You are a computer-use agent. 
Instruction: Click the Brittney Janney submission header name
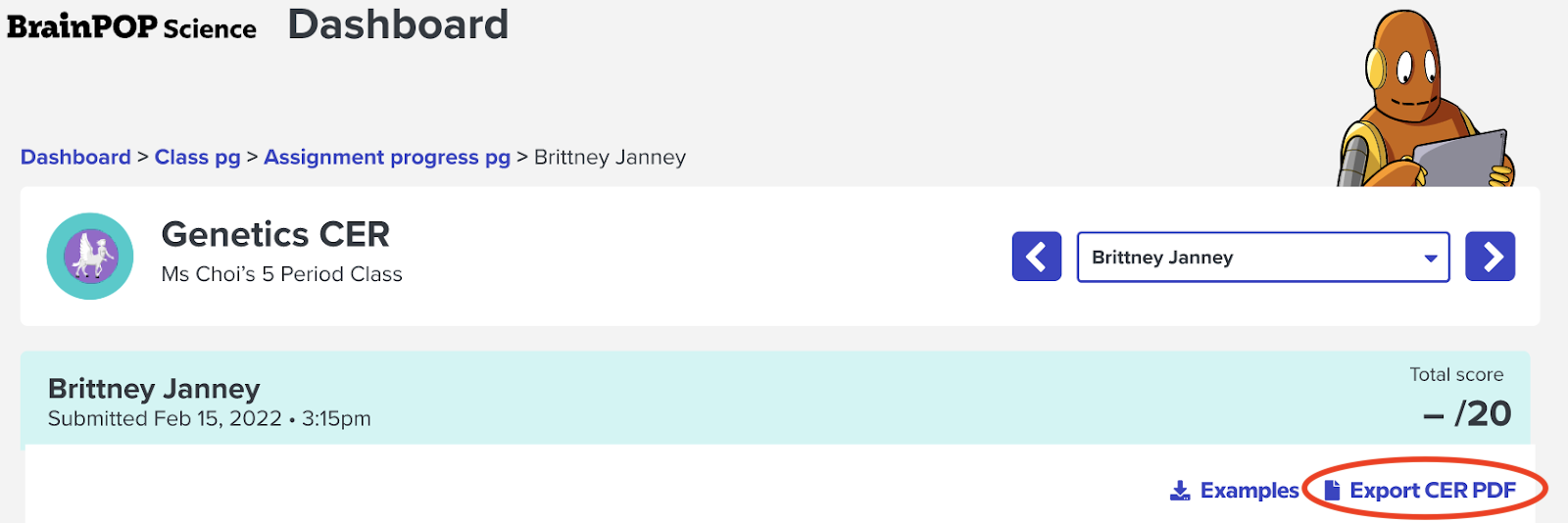tap(154, 389)
